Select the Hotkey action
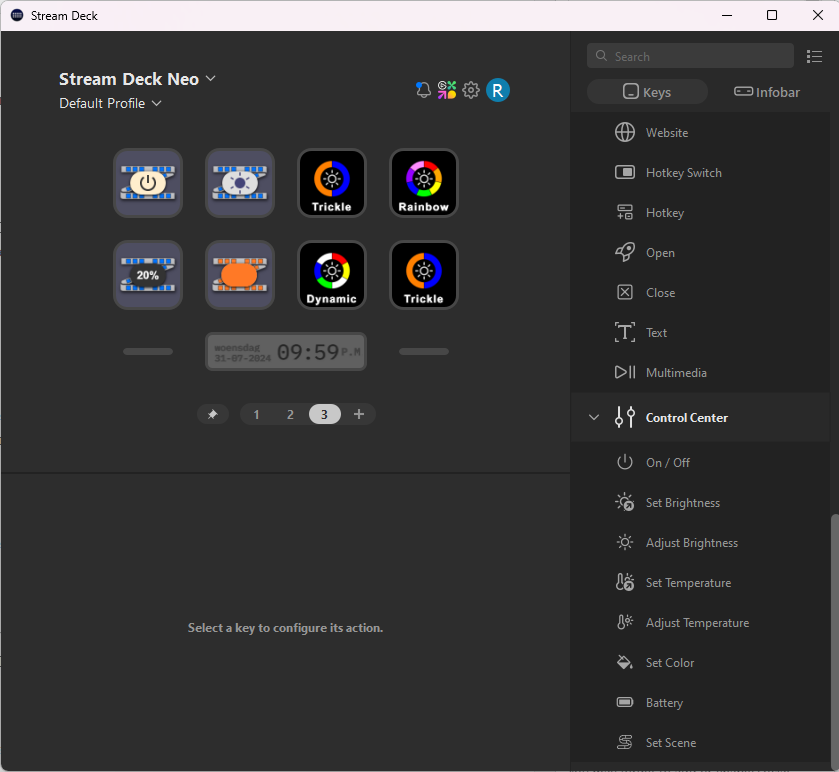 click(700, 213)
